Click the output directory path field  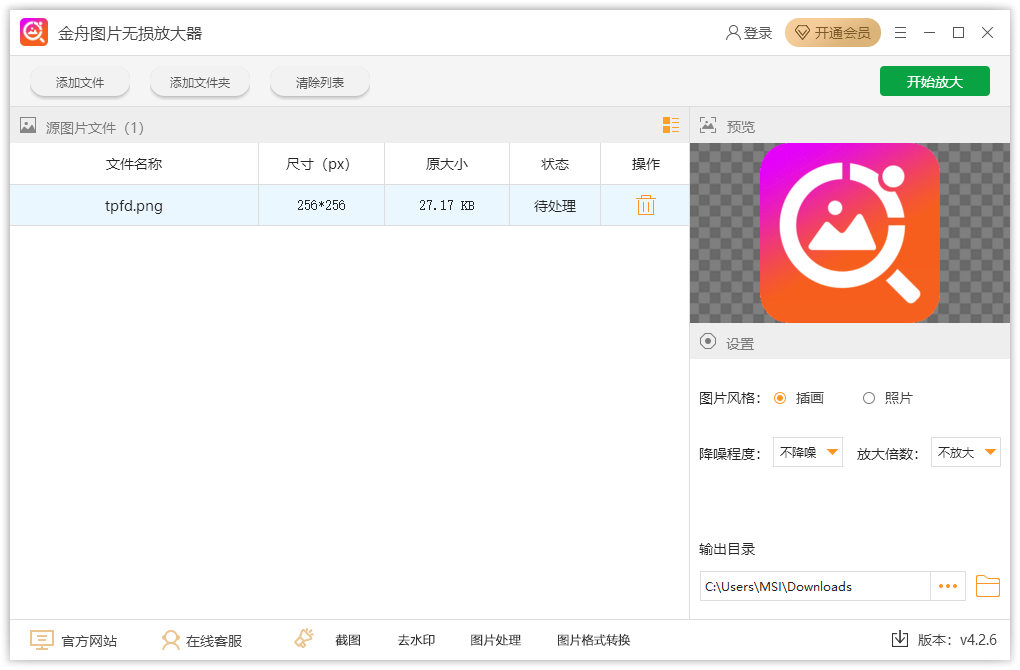[810, 586]
